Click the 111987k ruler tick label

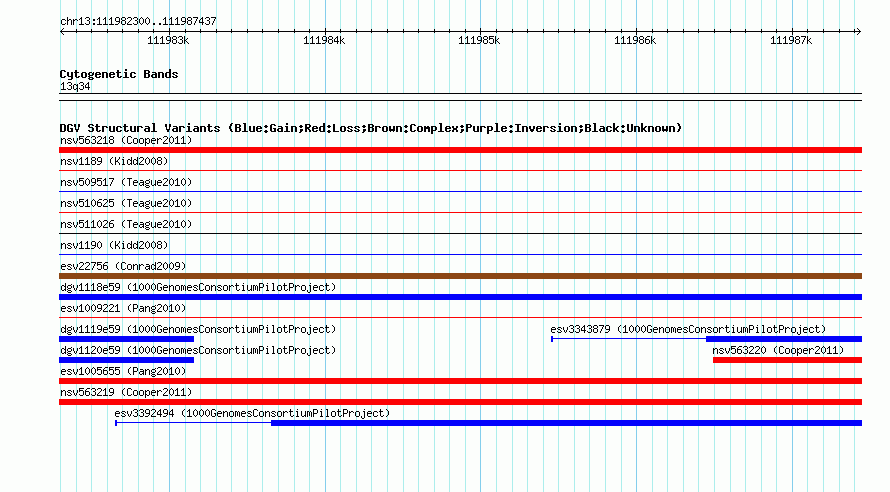(x=791, y=40)
